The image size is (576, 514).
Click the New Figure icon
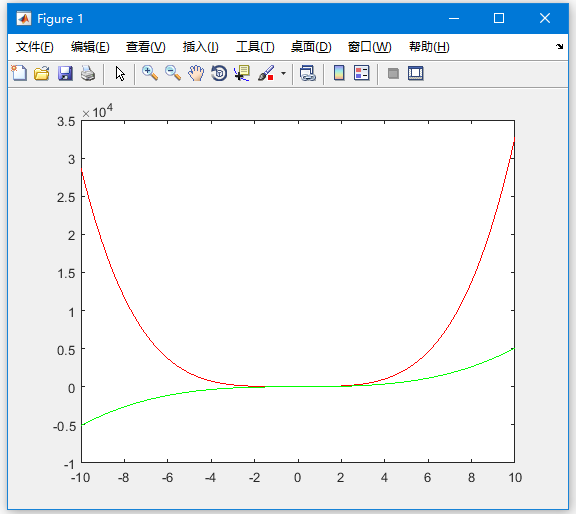coord(19,73)
